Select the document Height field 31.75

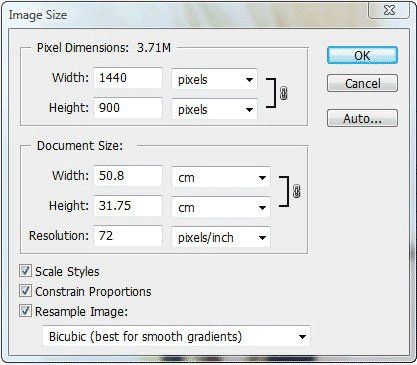pos(128,206)
